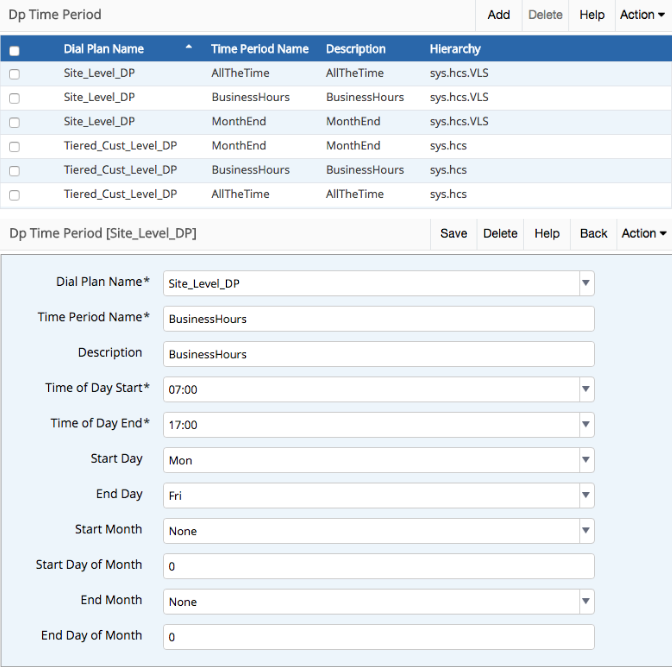Check the Site_Level_DP AllTheTime row checkbox
The width and height of the screenshot is (672, 667).
(14, 74)
